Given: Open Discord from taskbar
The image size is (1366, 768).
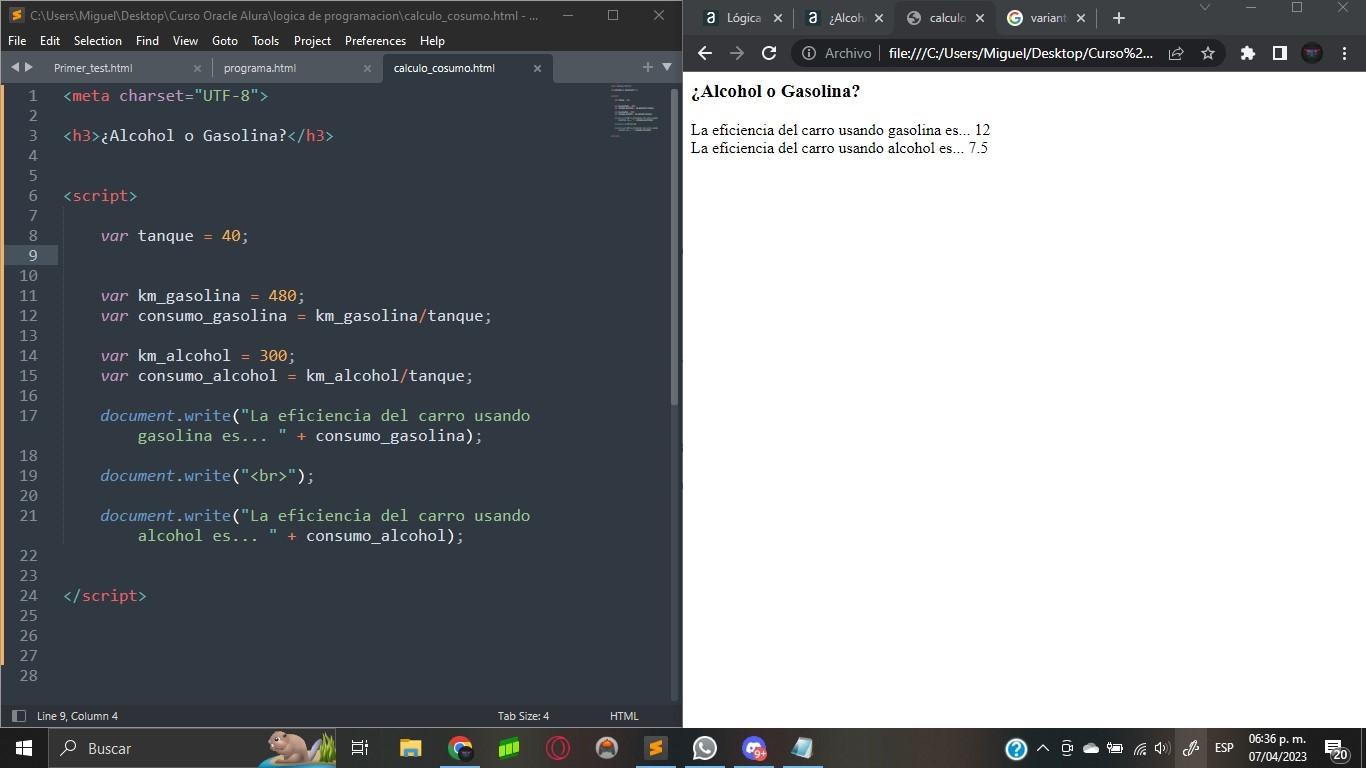Looking at the screenshot, I should [x=754, y=748].
